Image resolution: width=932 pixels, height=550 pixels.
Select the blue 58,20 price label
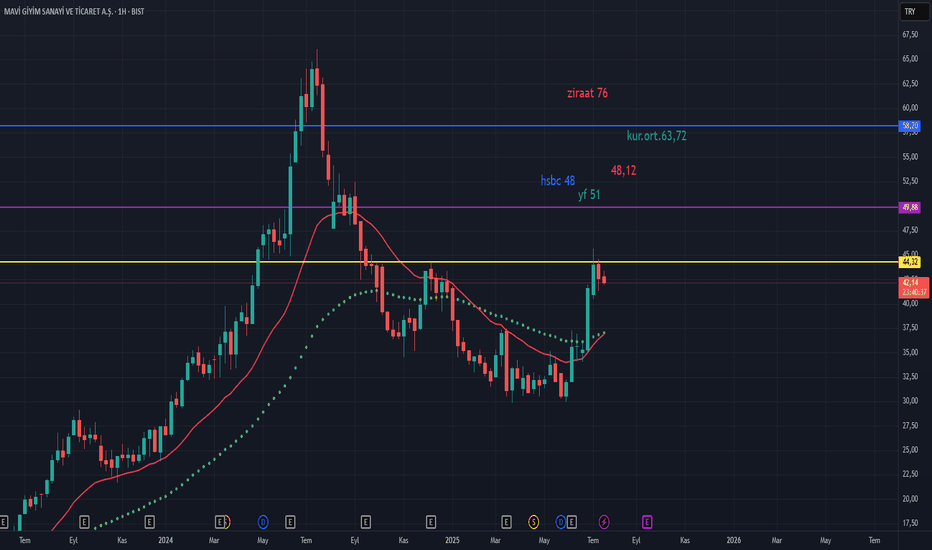coord(910,125)
